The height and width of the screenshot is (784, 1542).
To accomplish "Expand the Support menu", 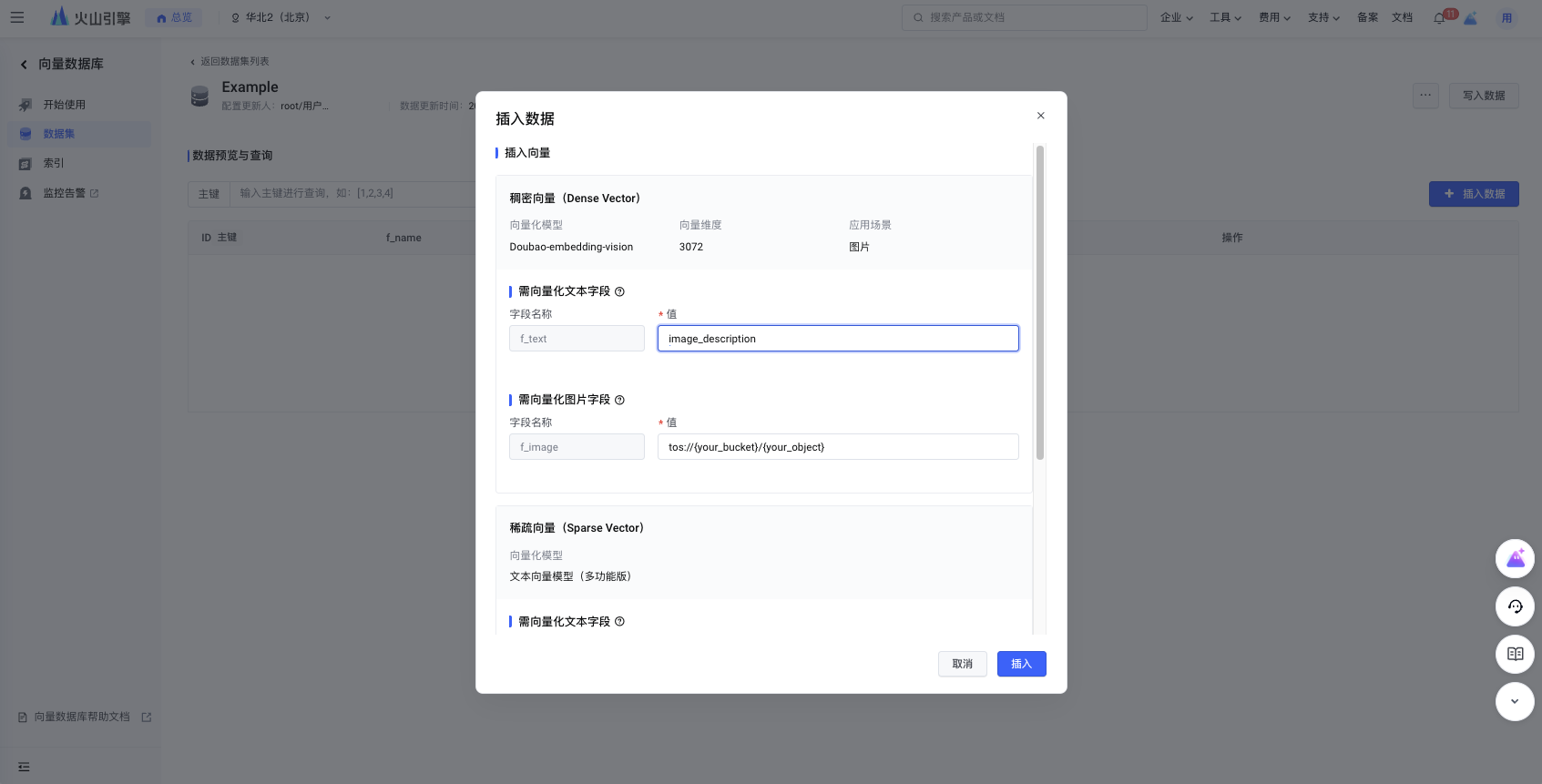I will (1323, 17).
